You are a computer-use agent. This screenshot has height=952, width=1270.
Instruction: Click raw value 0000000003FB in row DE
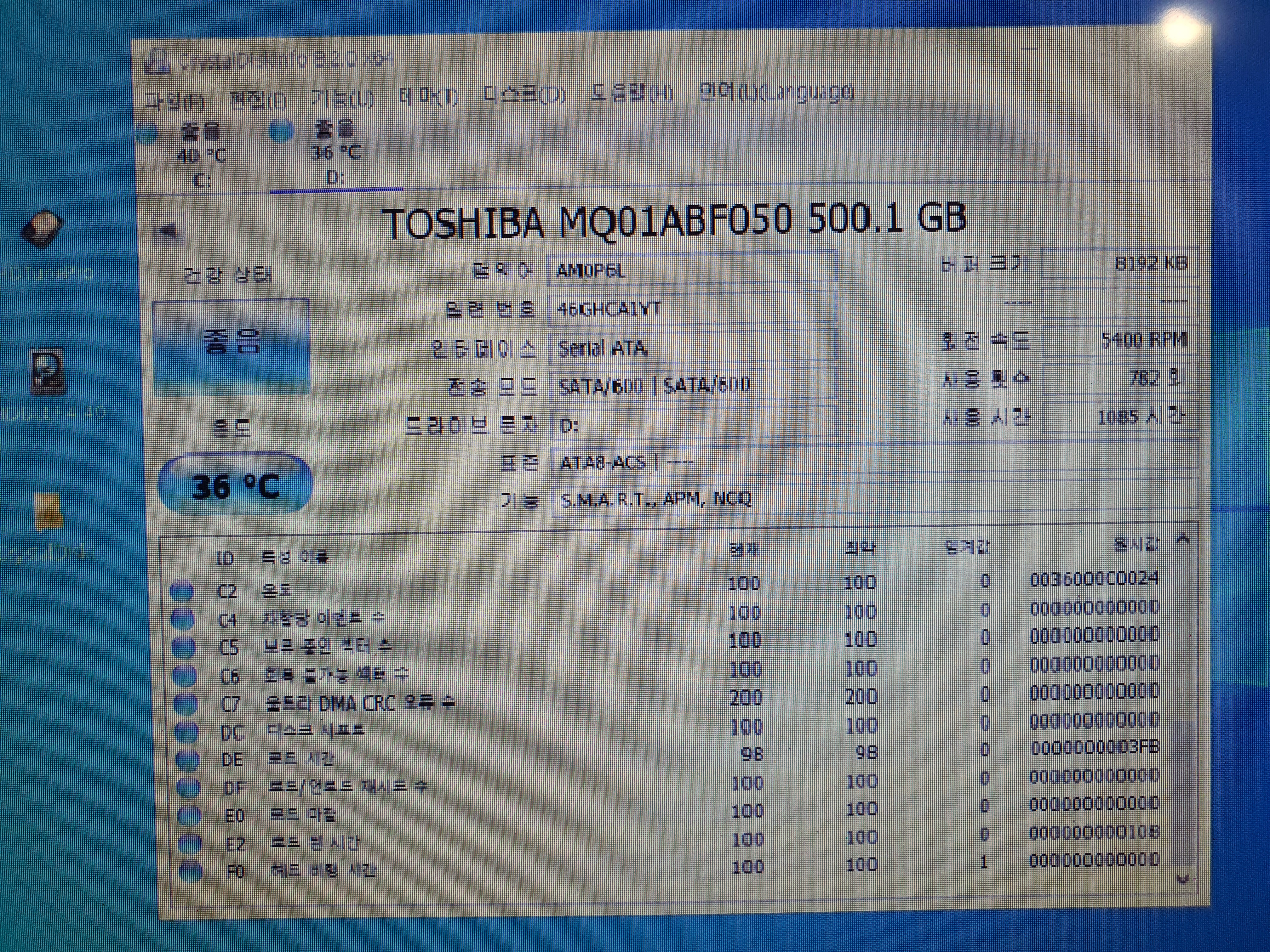click(x=1095, y=748)
